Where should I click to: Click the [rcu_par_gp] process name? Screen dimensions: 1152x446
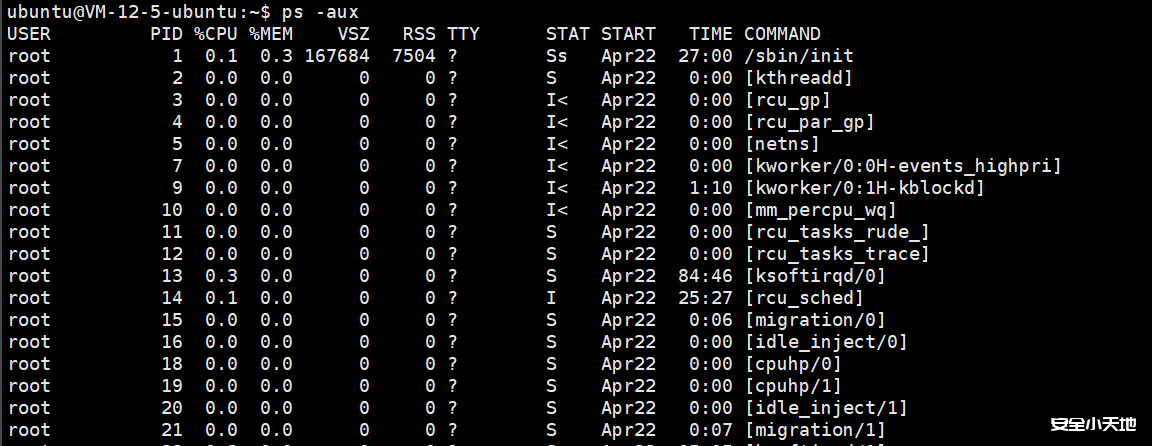[810, 122]
